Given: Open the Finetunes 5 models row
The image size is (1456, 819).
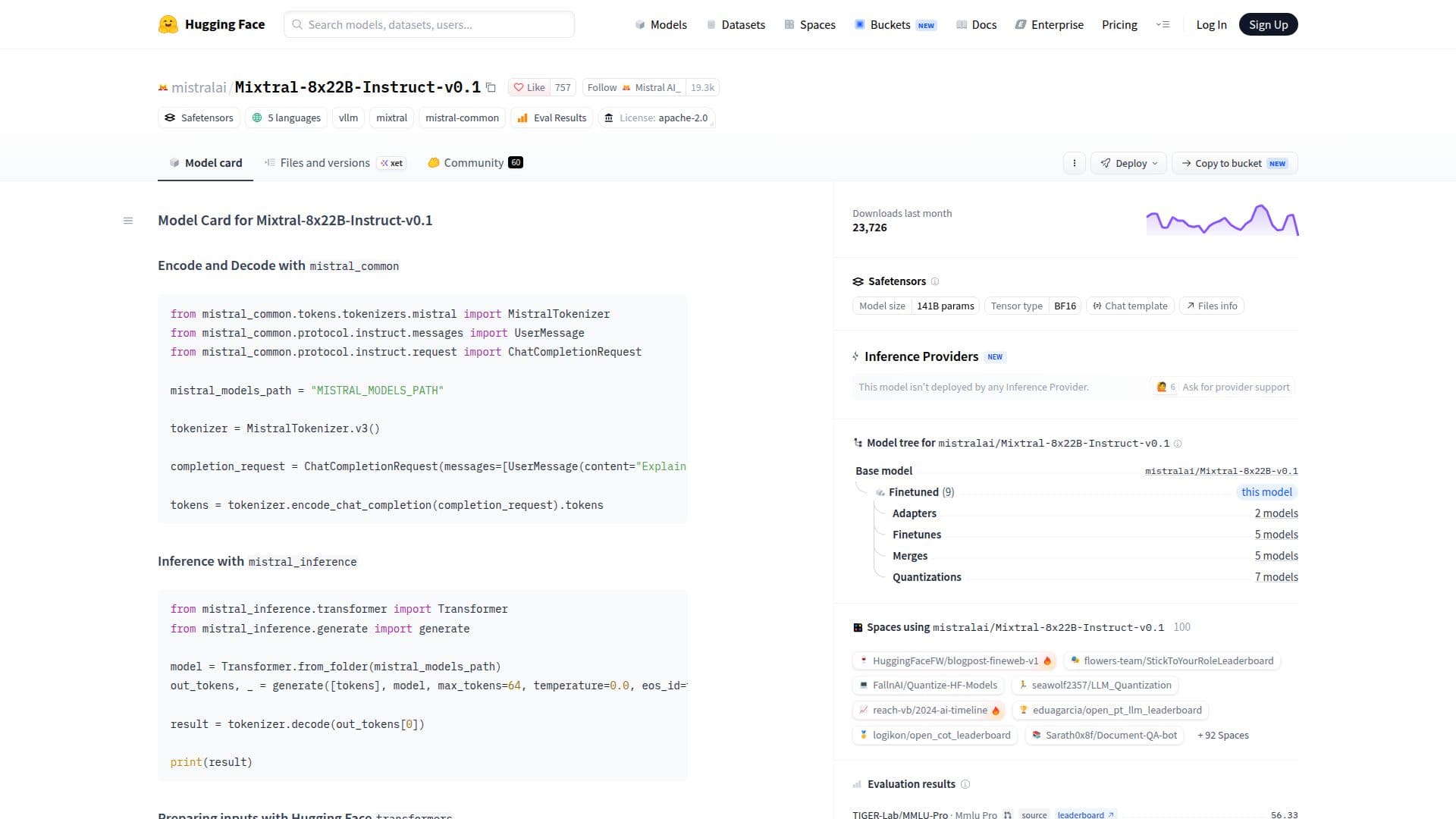Looking at the screenshot, I should click(1095, 535).
